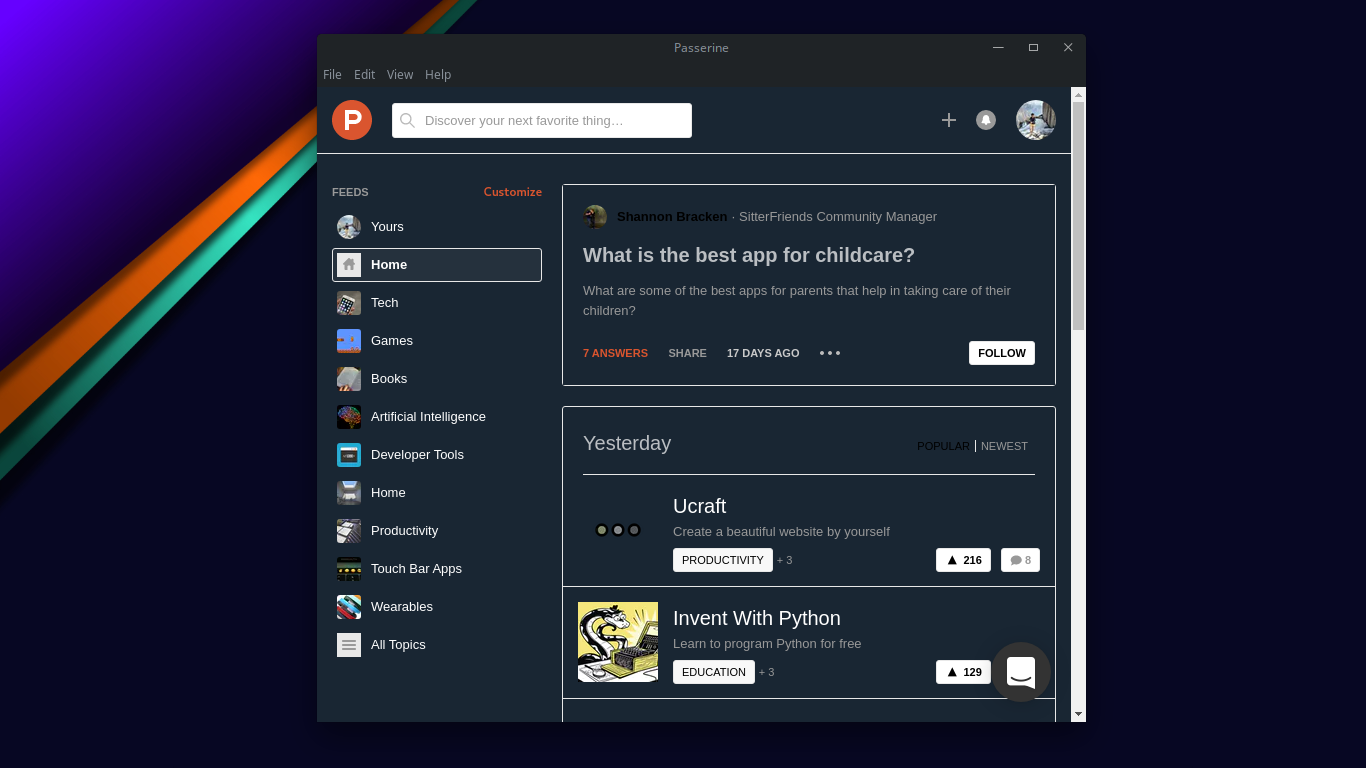Click the Shannon Bracken author name
1366x768 pixels.
pos(672,217)
